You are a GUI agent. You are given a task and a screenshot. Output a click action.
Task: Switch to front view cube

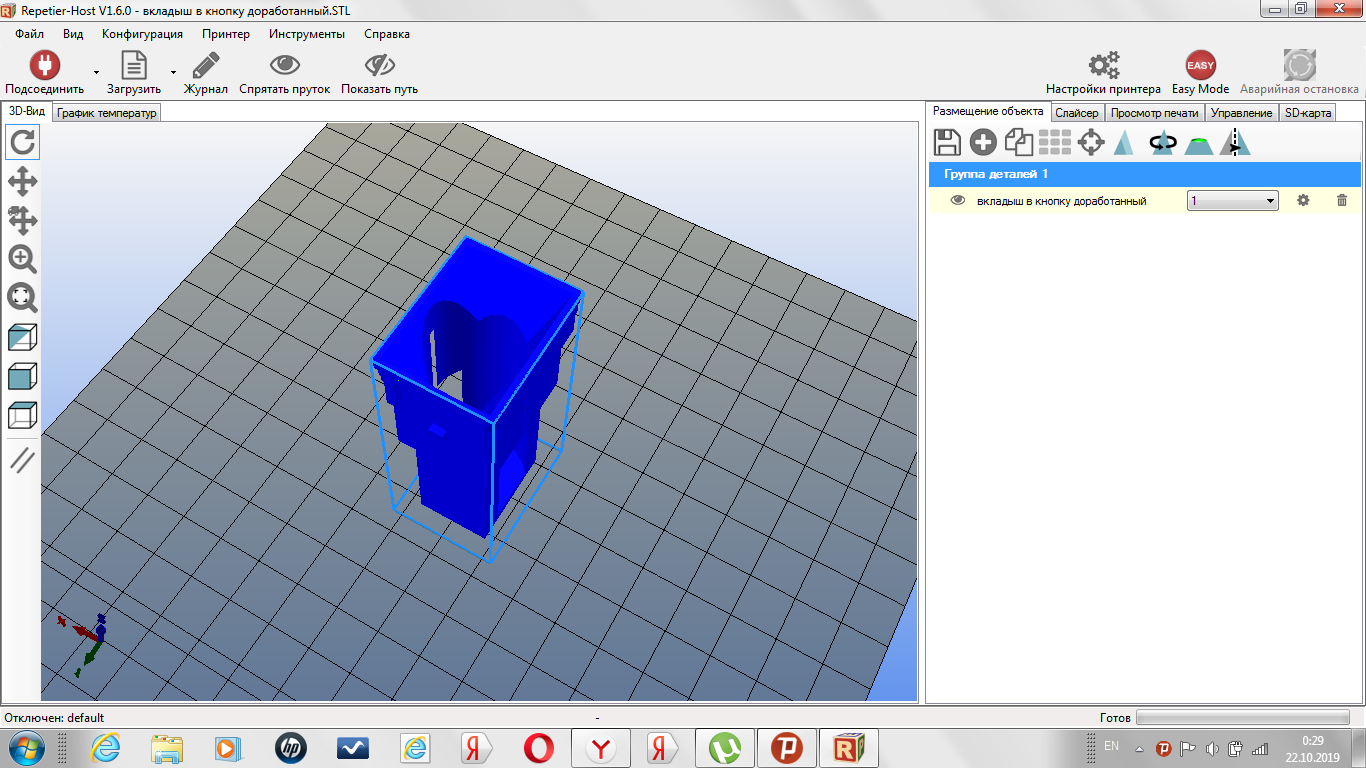pos(22,377)
